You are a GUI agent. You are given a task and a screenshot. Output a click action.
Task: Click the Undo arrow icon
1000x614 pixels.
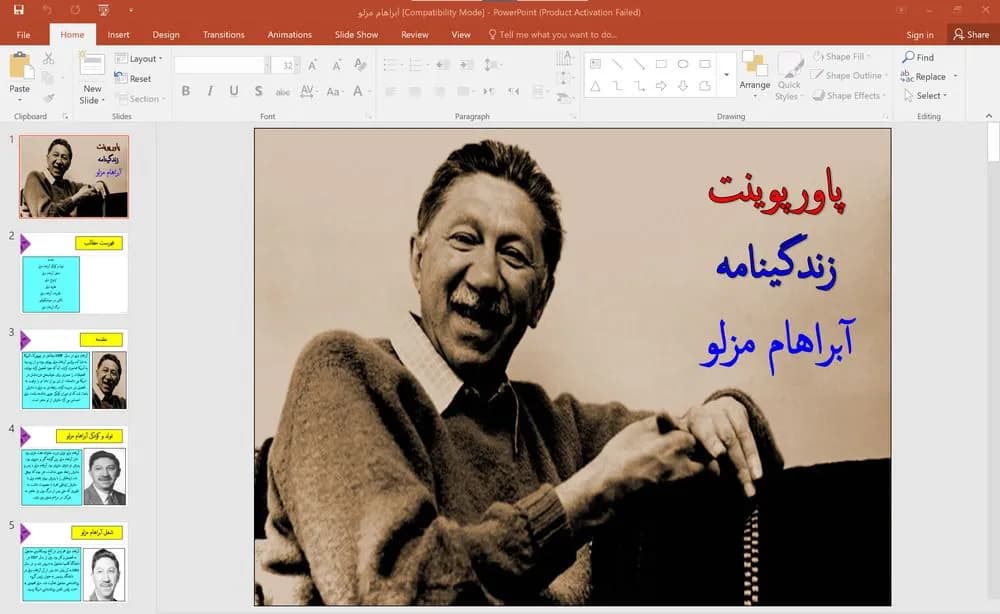tap(47, 10)
